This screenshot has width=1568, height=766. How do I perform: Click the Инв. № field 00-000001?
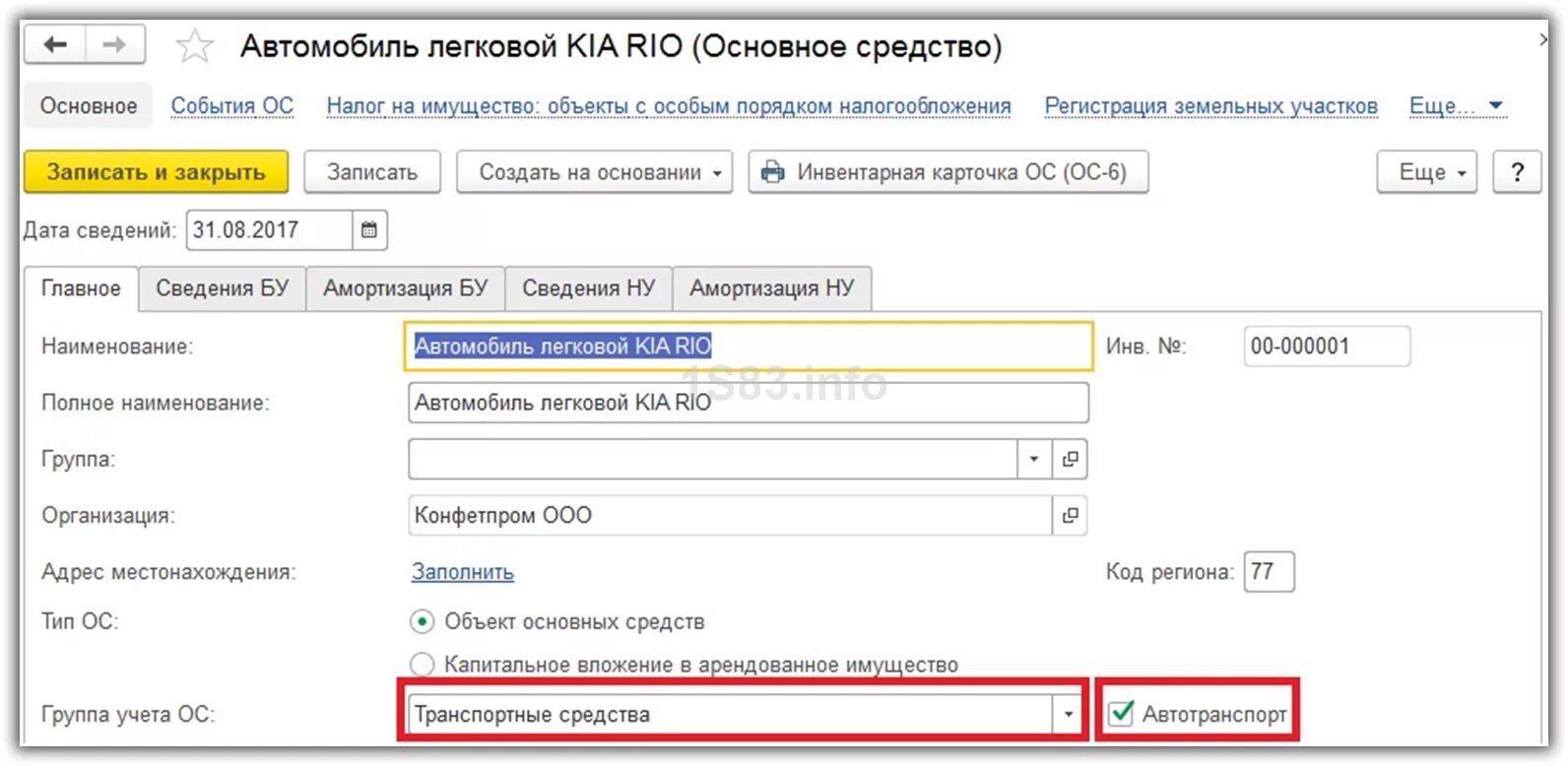[x=1327, y=347]
